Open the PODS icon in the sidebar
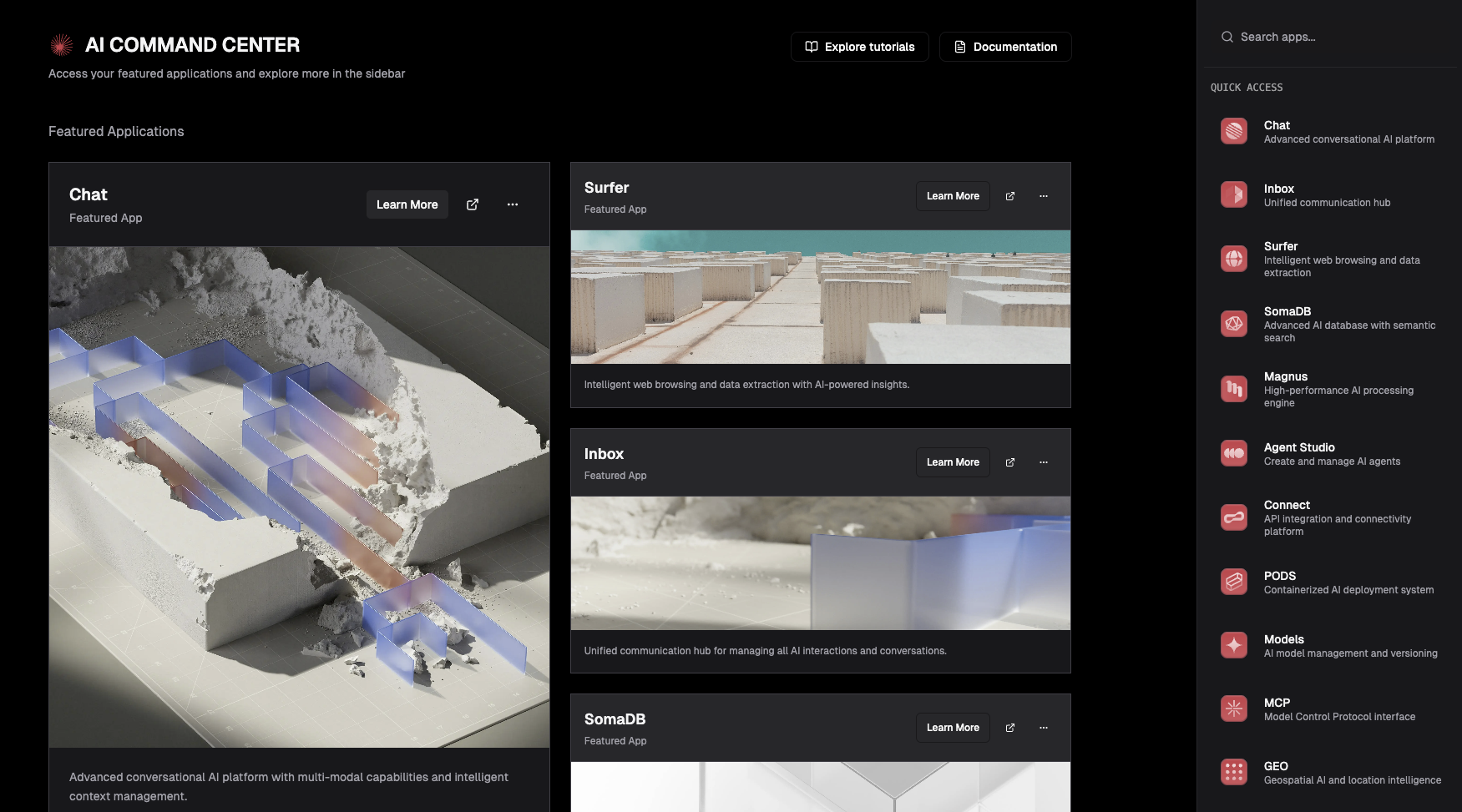This screenshot has width=1462, height=812. (1233, 582)
